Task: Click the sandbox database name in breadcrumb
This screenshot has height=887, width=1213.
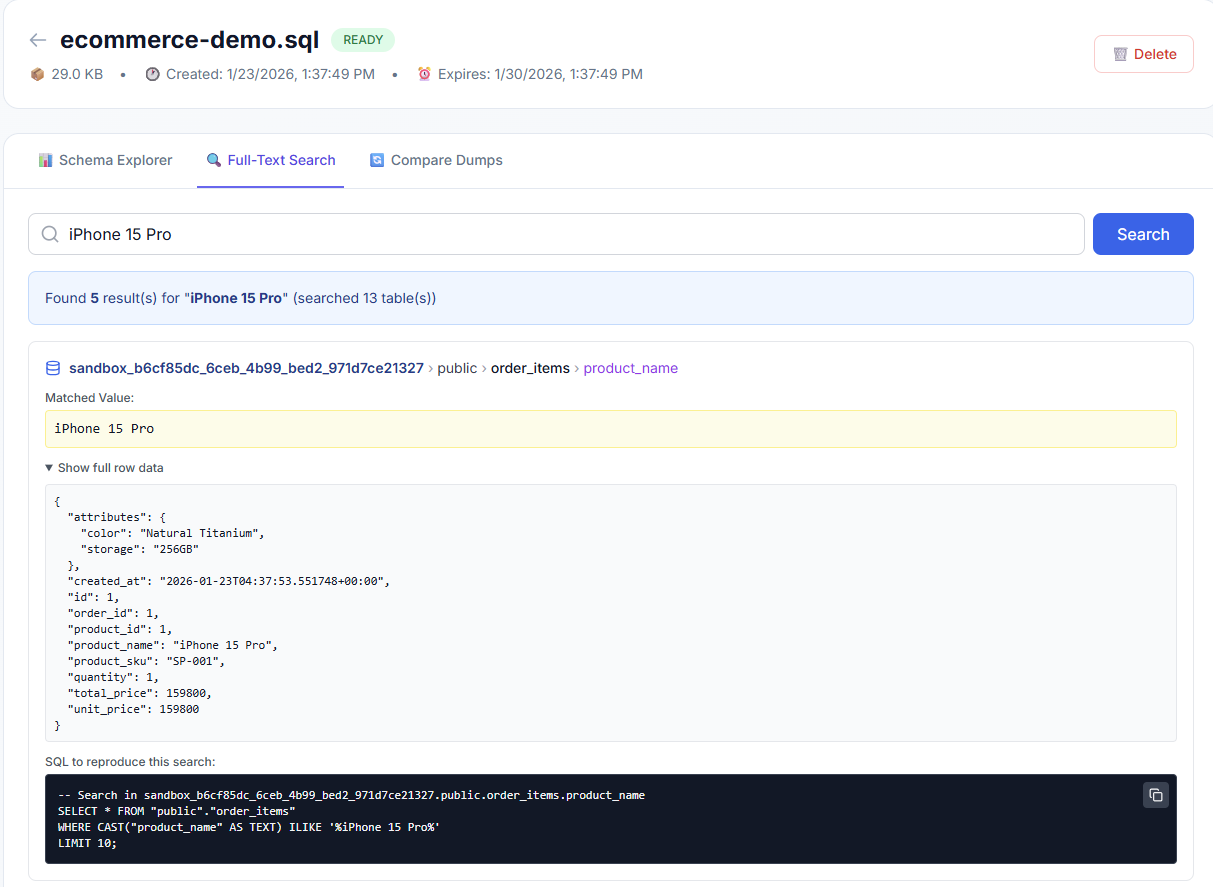Action: tap(246, 368)
